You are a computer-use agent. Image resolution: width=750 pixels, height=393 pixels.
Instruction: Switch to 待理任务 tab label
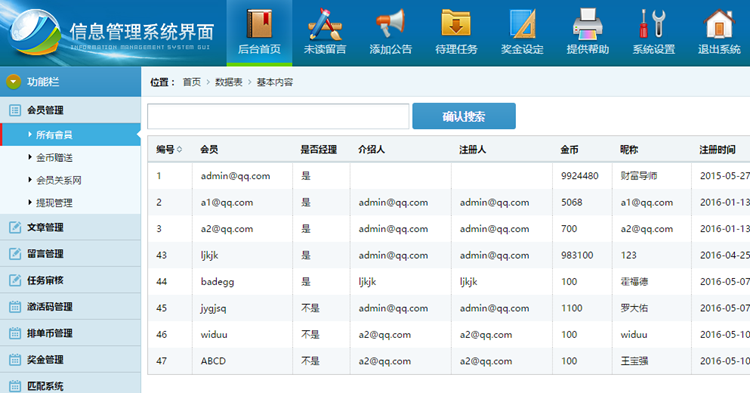click(456, 49)
